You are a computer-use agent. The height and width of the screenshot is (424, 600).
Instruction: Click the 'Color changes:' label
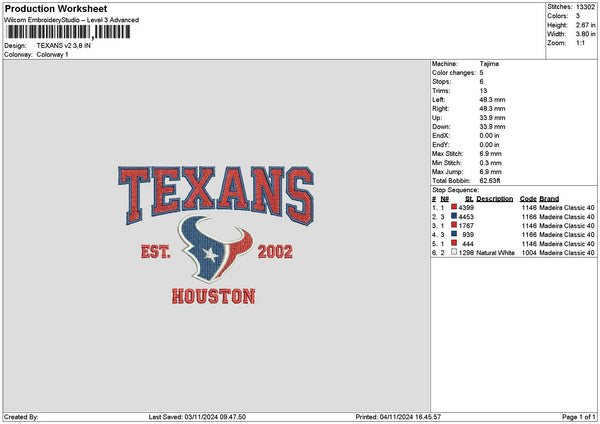[454, 73]
